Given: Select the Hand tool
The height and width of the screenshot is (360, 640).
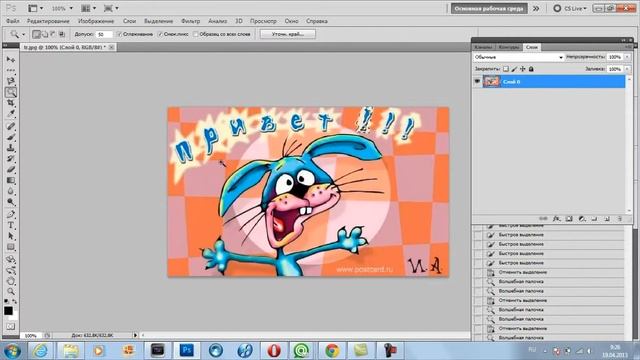Looking at the screenshot, I should pos(11,281).
